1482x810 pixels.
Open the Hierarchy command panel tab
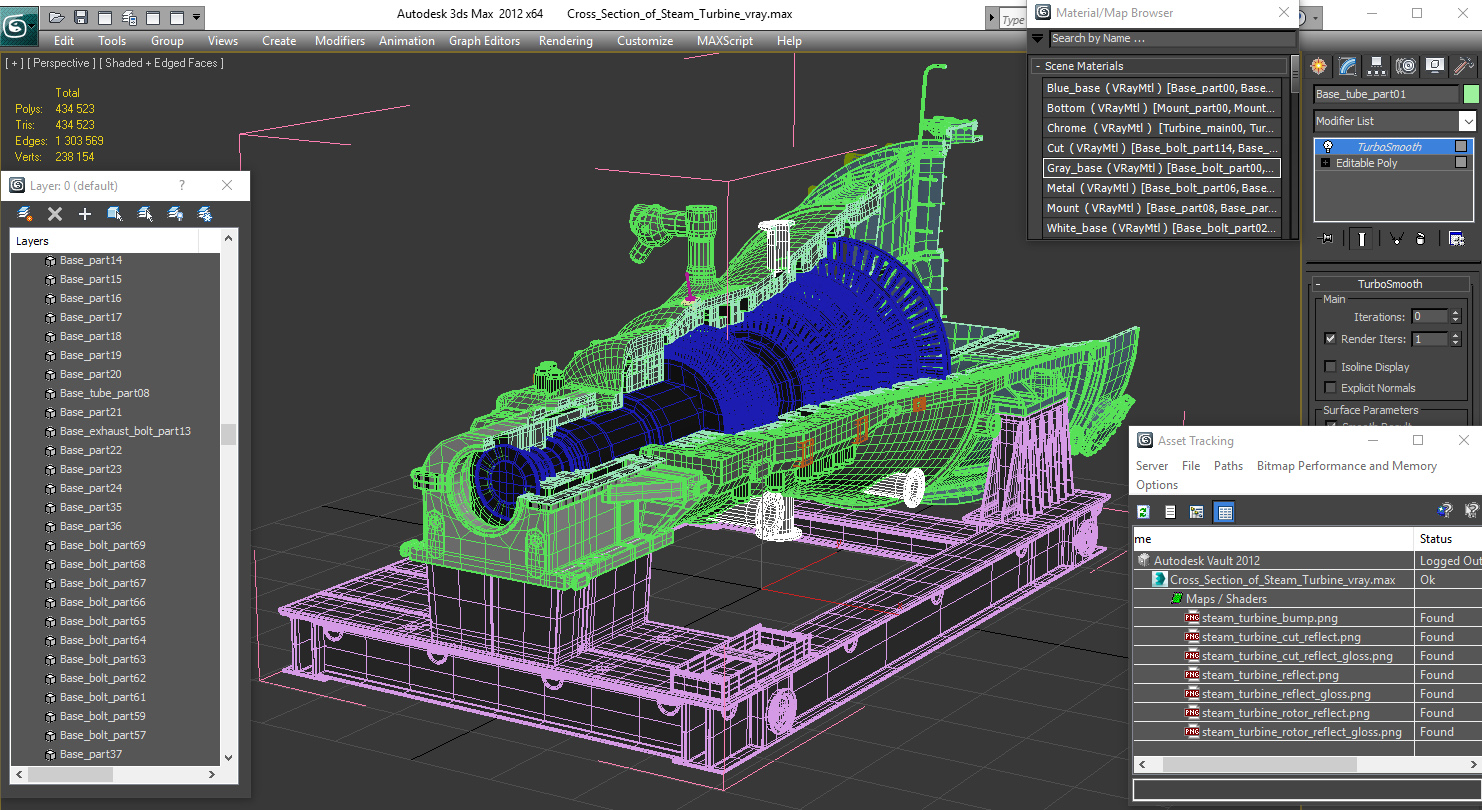pyautogui.click(x=1377, y=66)
